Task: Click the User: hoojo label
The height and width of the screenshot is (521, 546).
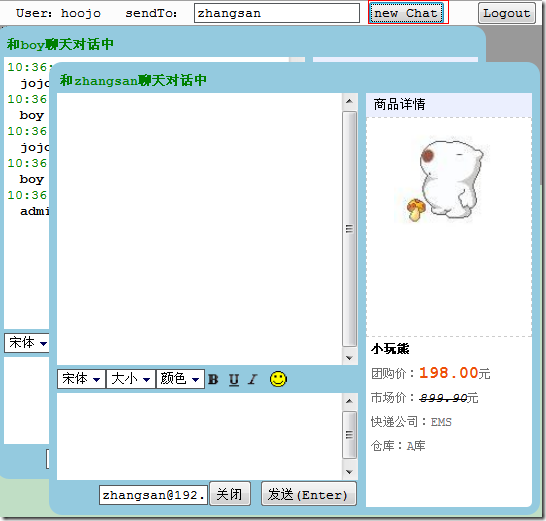Action: [x=58, y=13]
